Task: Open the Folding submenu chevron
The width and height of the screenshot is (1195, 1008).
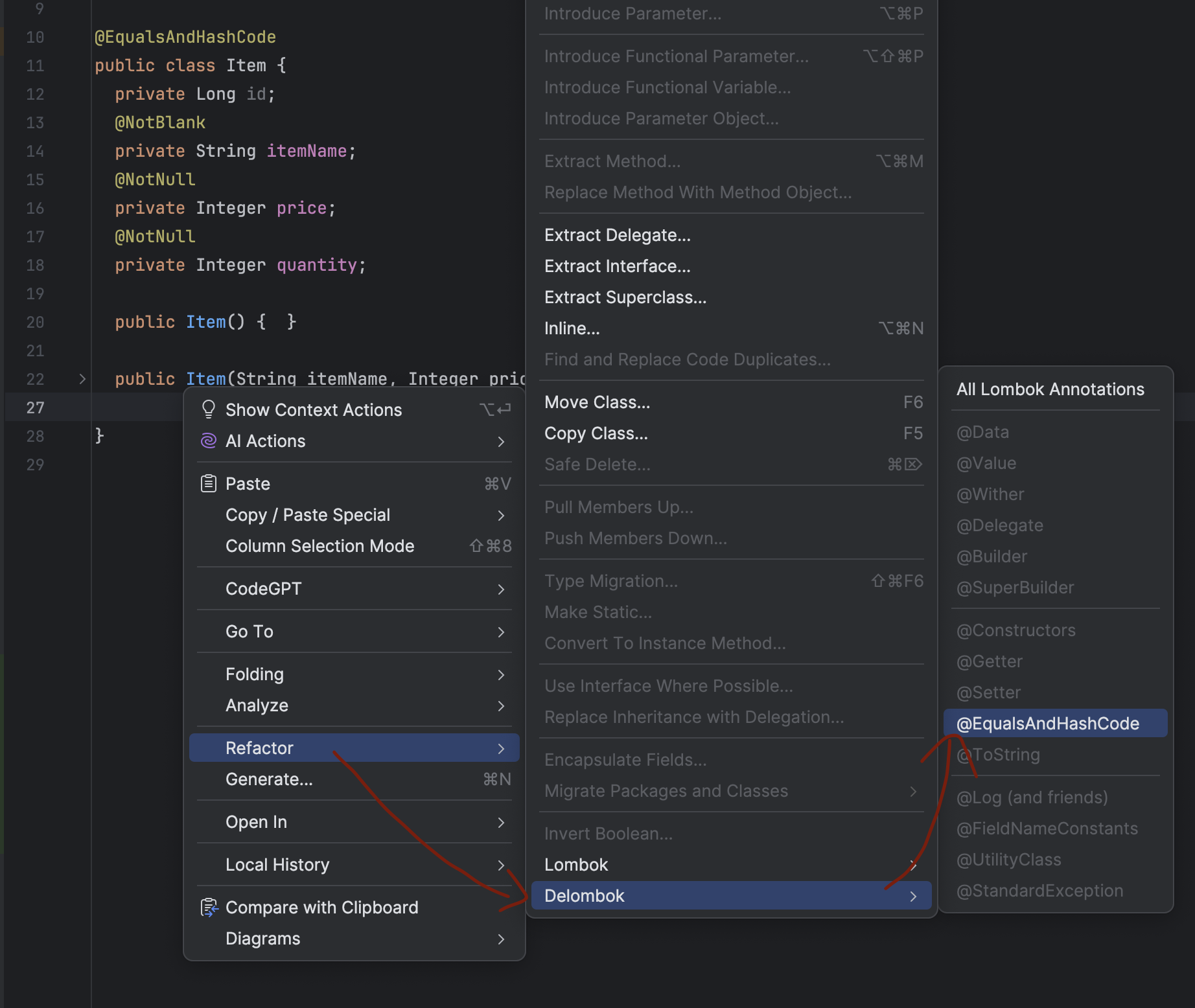Action: click(x=501, y=675)
